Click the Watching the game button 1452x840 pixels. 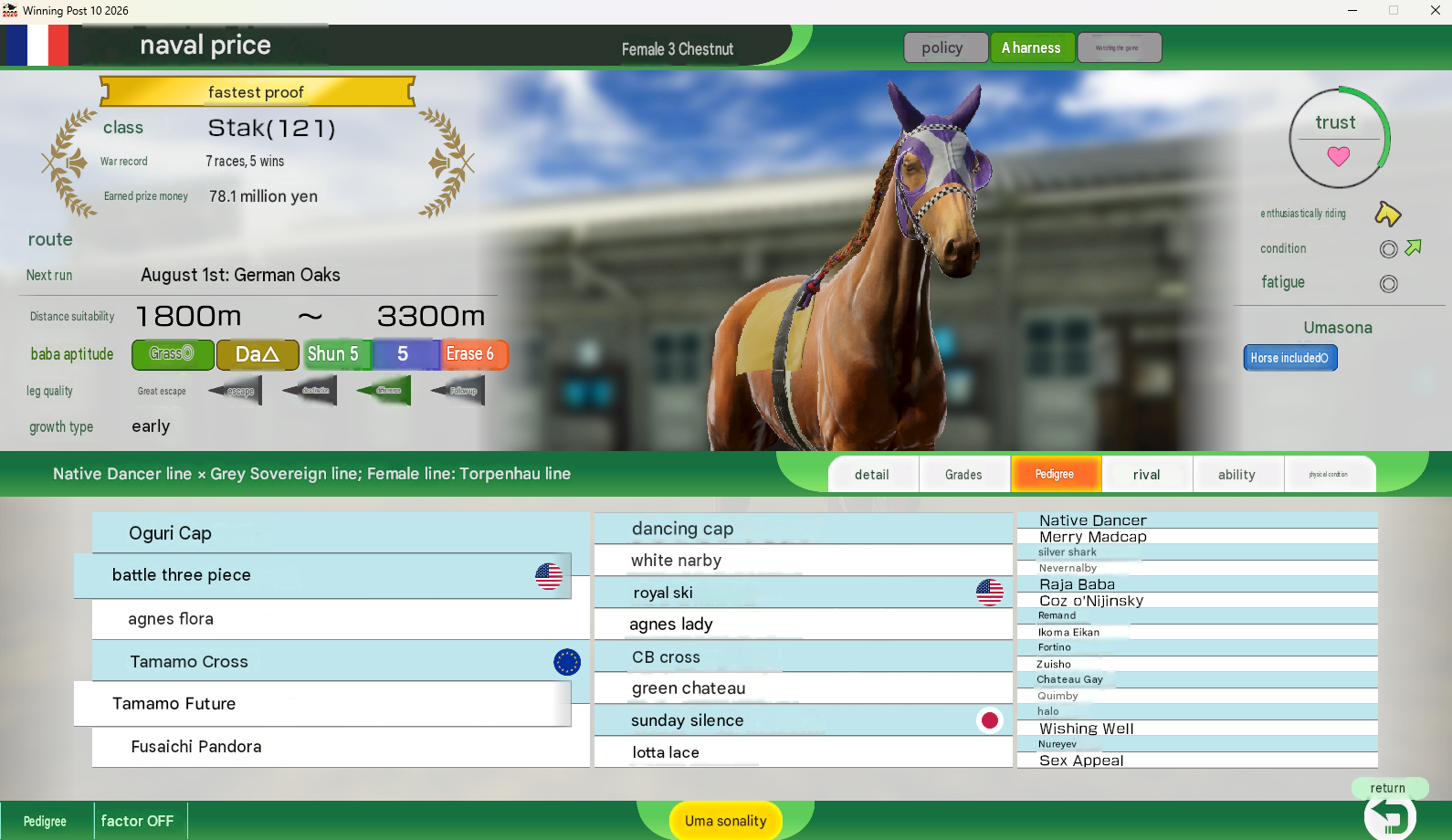1119,47
